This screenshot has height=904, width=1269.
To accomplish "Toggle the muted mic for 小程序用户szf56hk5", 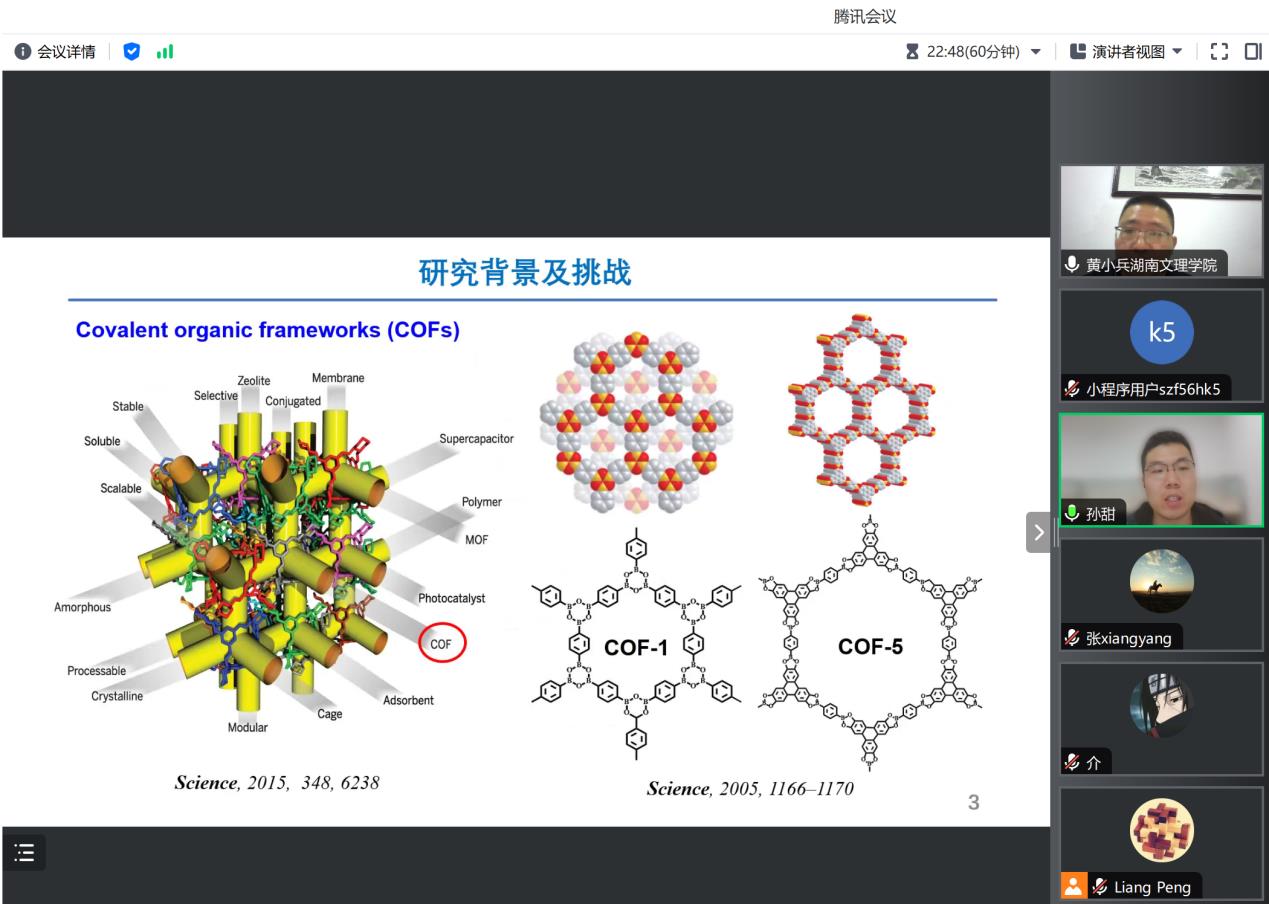I will pyautogui.click(x=1073, y=390).
